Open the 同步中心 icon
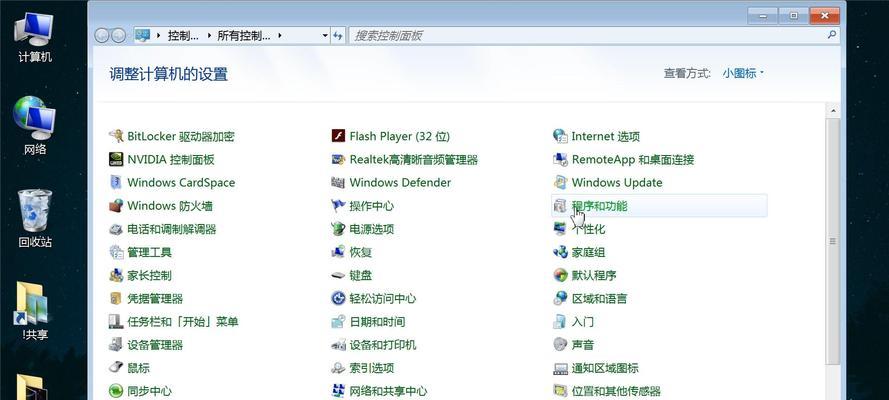Screen dimensions: 889x400 (116, 391)
